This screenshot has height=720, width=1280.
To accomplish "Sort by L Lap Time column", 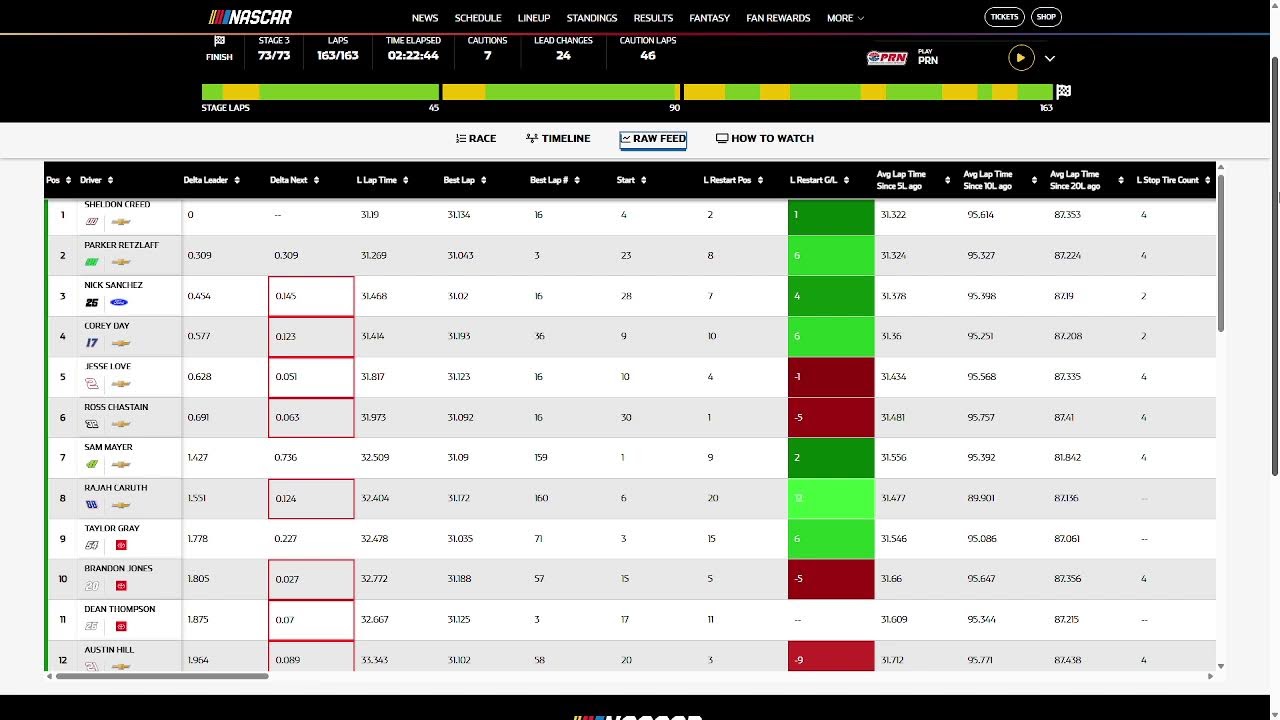I will point(384,180).
